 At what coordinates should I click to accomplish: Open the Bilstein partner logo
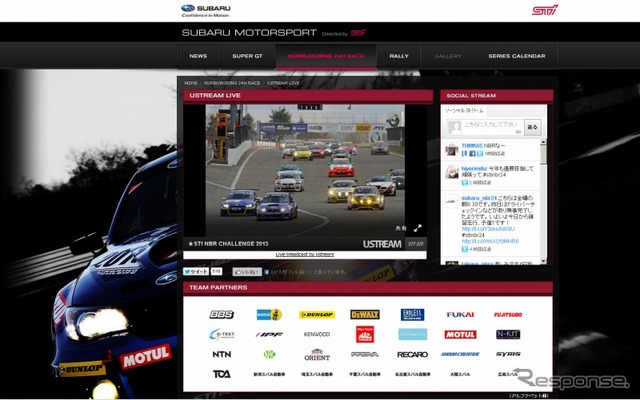point(269,314)
